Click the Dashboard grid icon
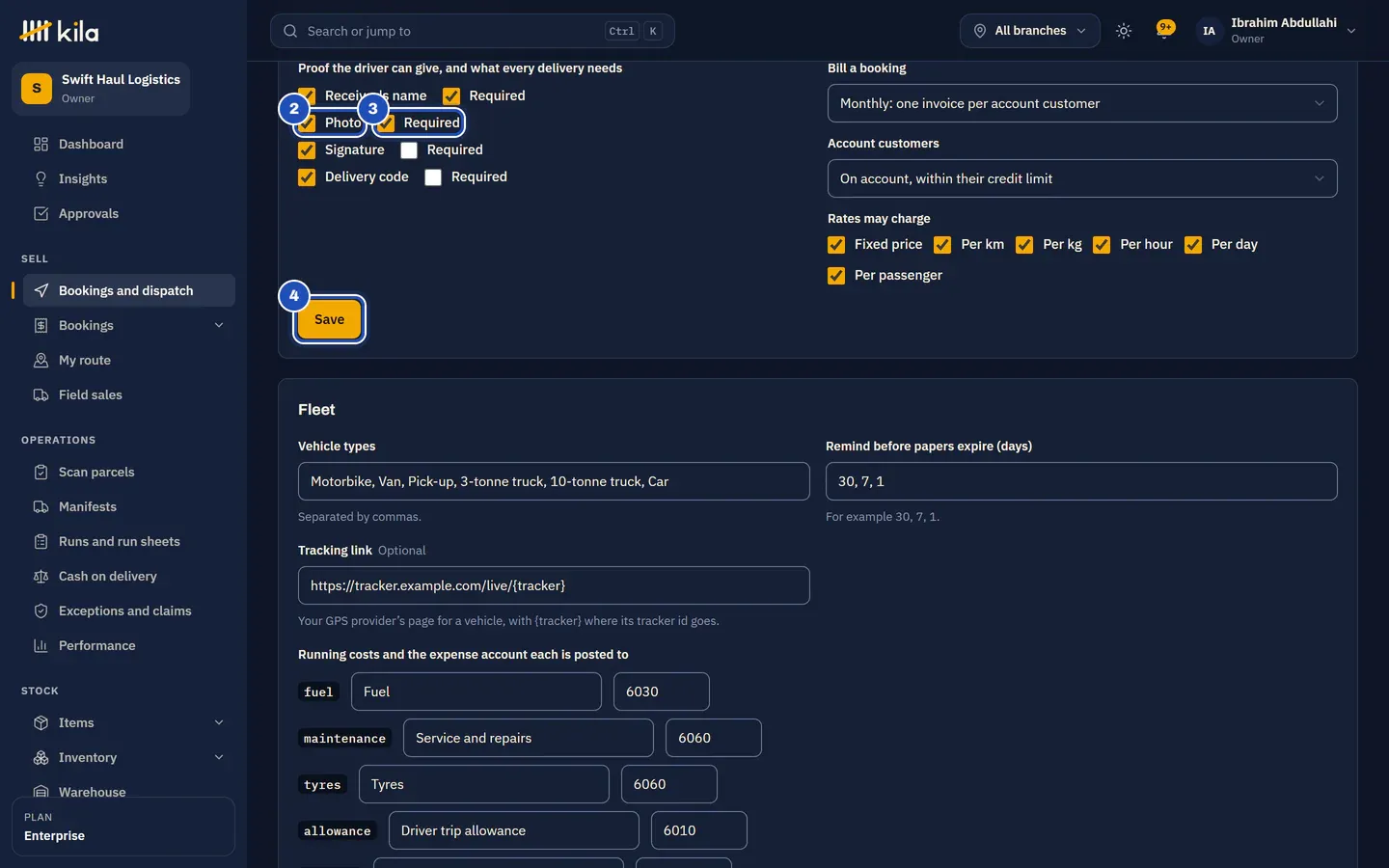Image resolution: width=1389 pixels, height=868 pixels. point(41,144)
